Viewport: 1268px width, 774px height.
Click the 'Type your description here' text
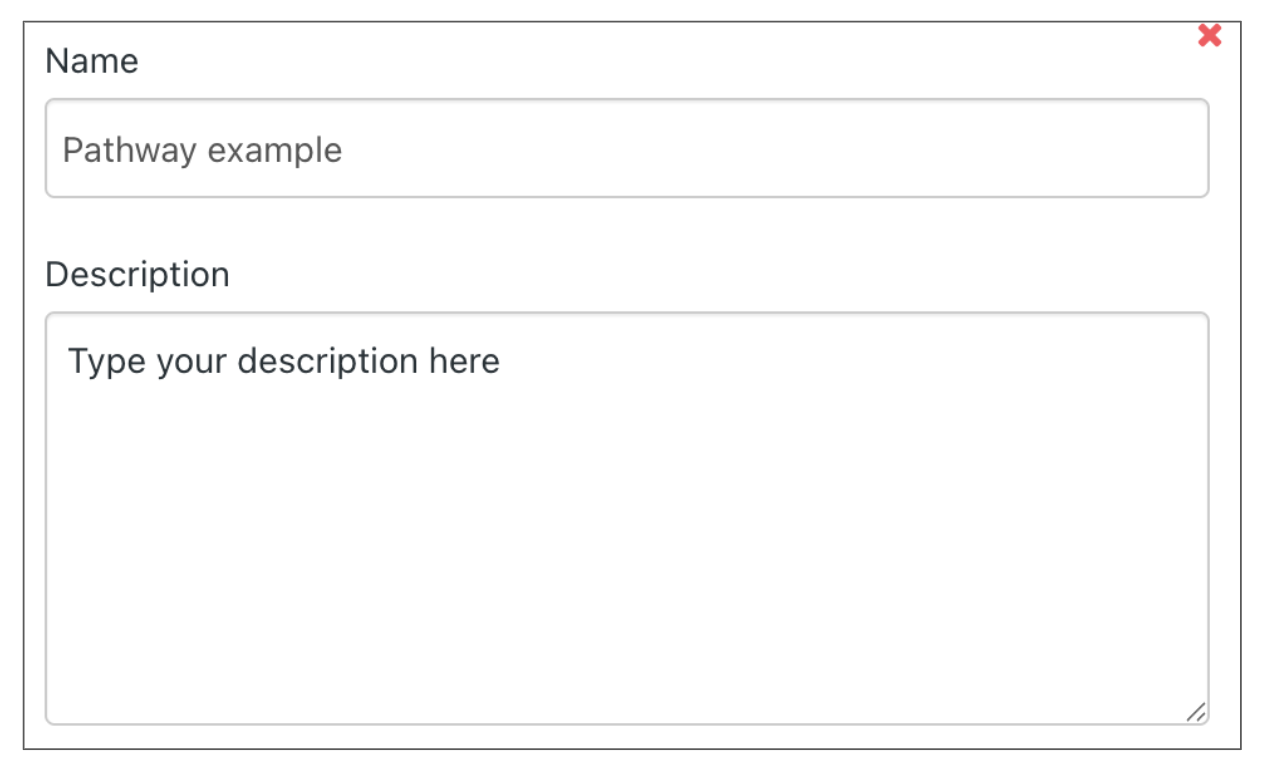tap(283, 361)
